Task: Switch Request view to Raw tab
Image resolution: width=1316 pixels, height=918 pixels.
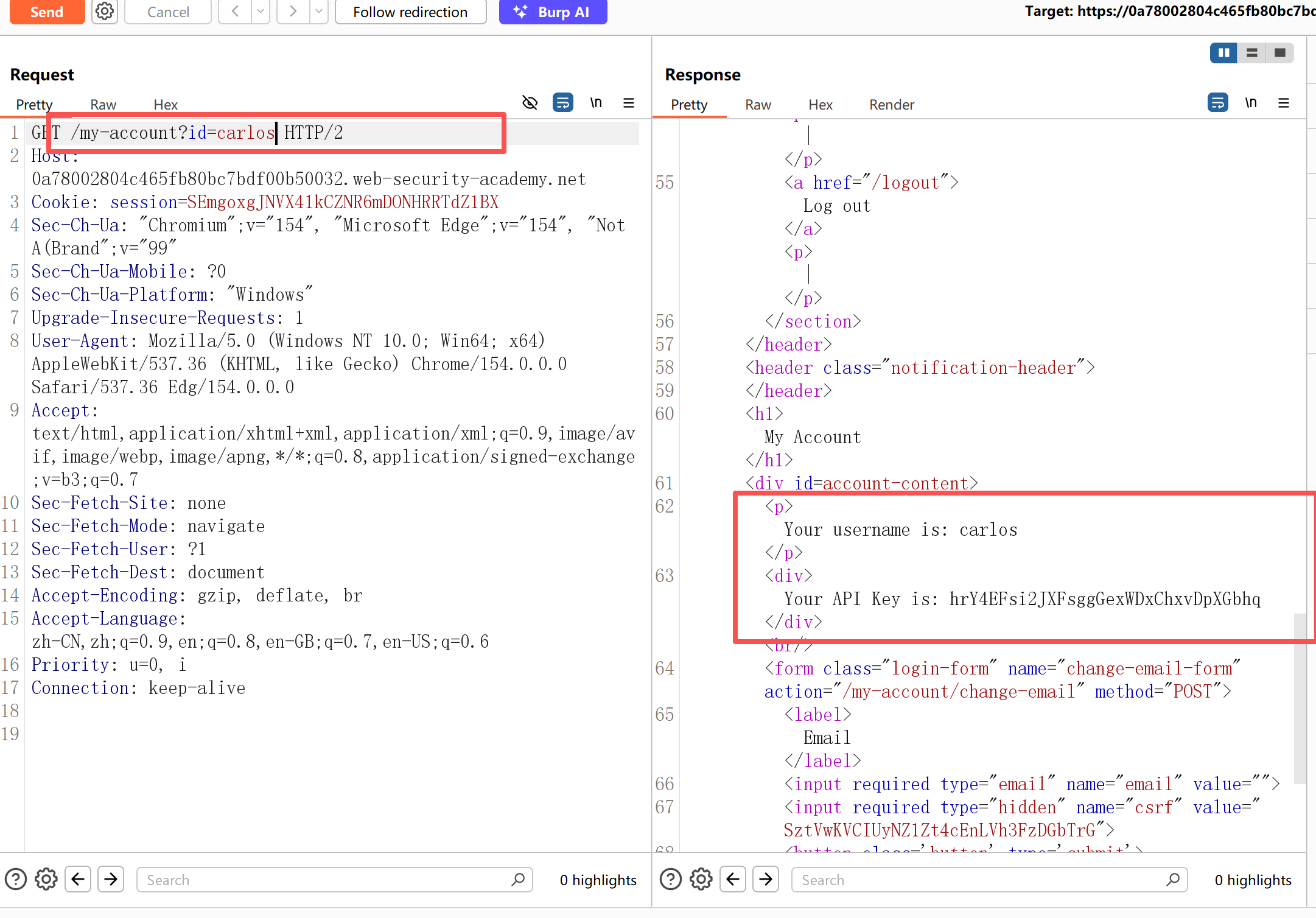Action: click(x=103, y=105)
